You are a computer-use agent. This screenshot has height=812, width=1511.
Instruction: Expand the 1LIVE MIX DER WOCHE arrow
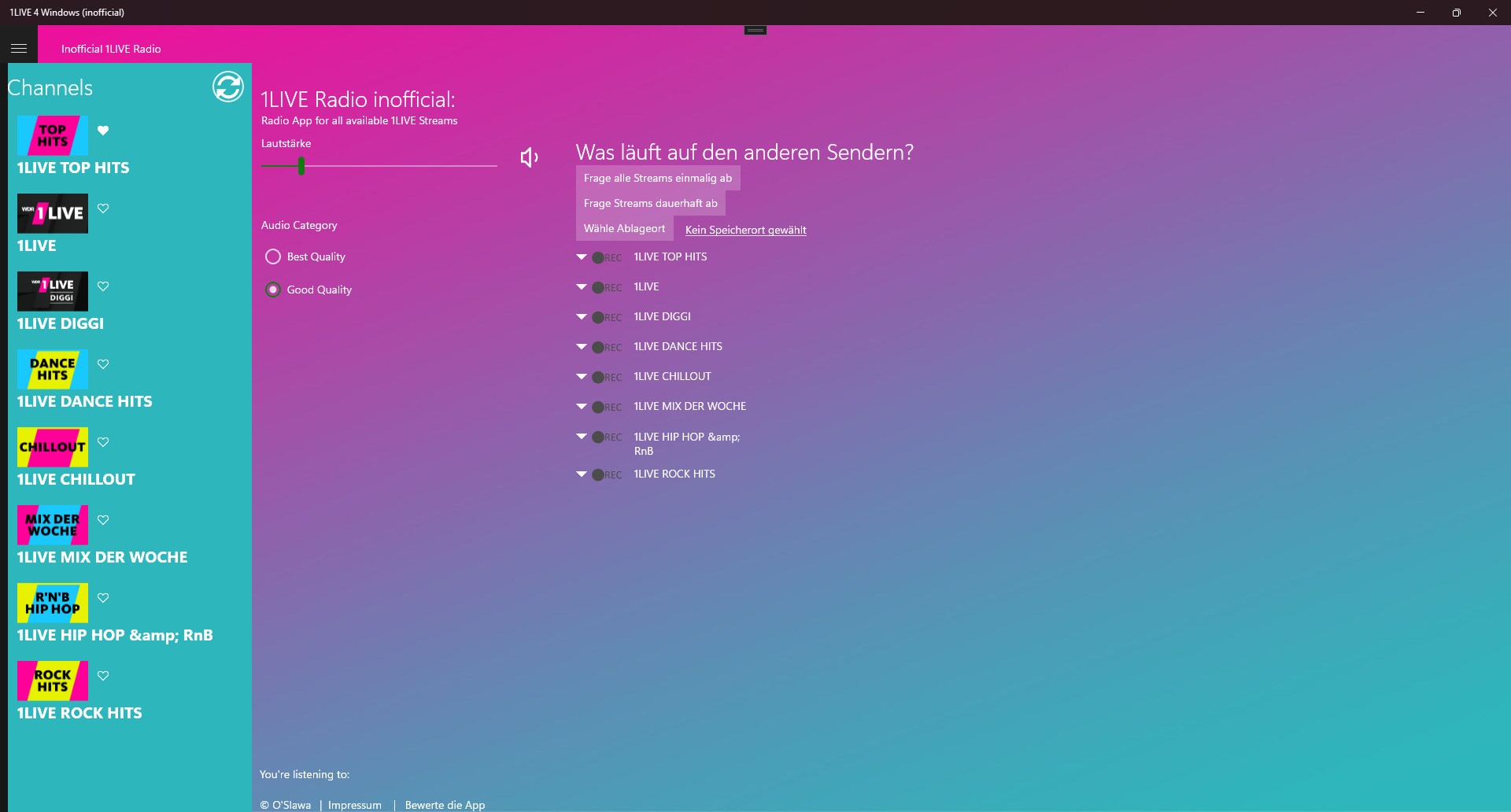pos(582,406)
